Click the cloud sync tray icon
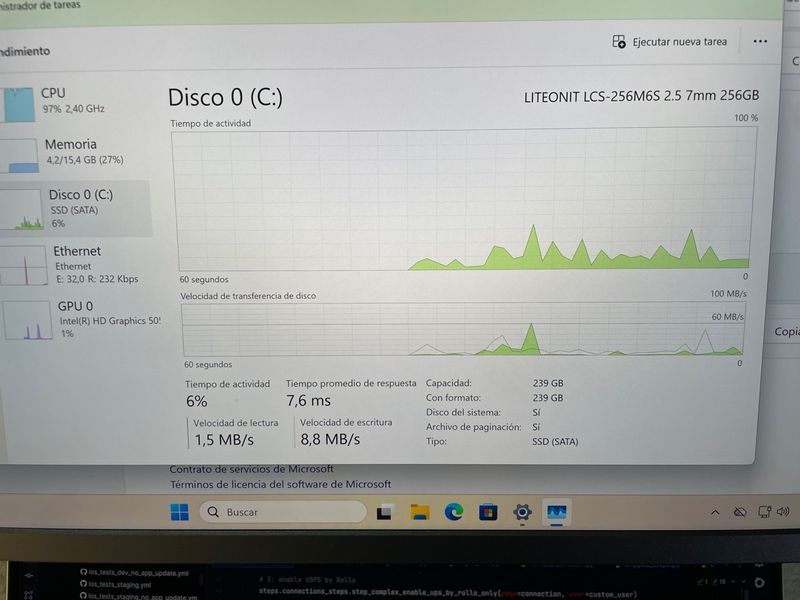The image size is (800, 600). (740, 512)
